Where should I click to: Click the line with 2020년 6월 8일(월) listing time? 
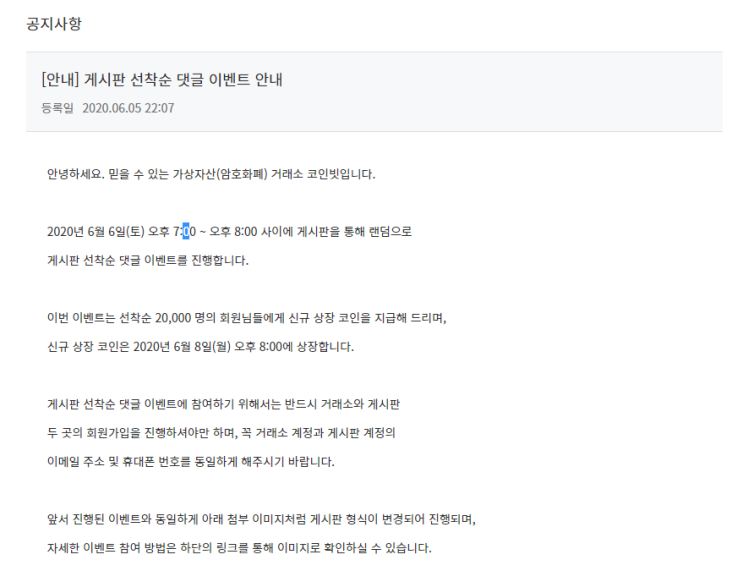[200, 346]
